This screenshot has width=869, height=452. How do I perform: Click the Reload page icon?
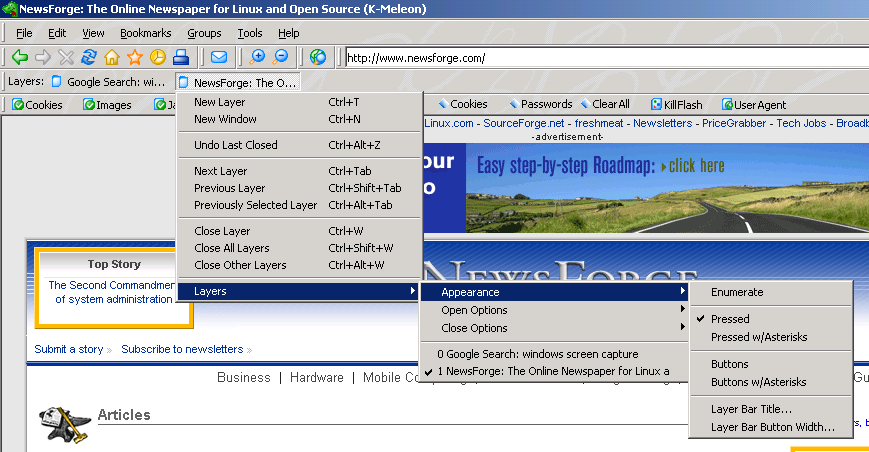89,57
